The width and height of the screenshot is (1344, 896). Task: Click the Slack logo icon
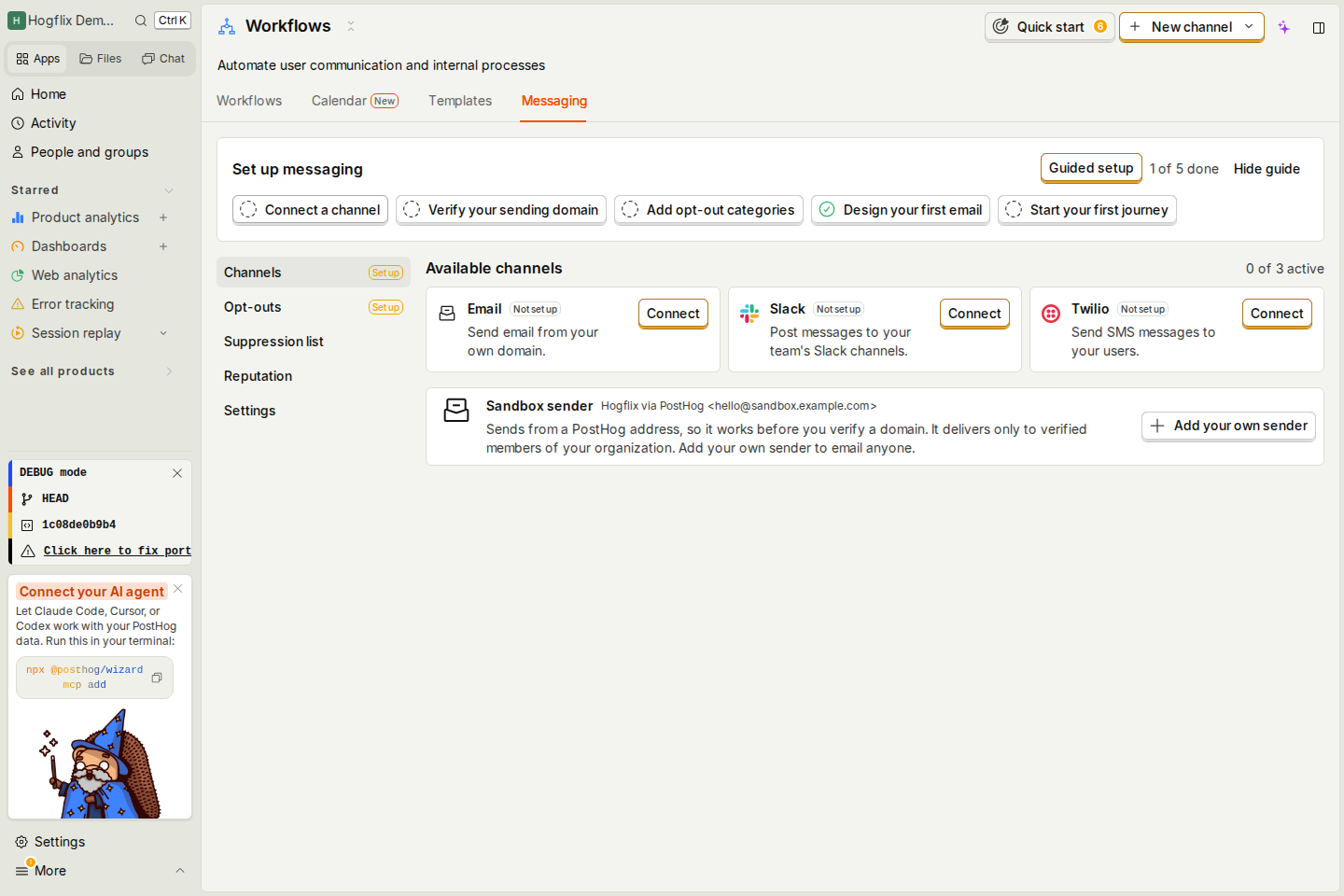pyautogui.click(x=749, y=314)
